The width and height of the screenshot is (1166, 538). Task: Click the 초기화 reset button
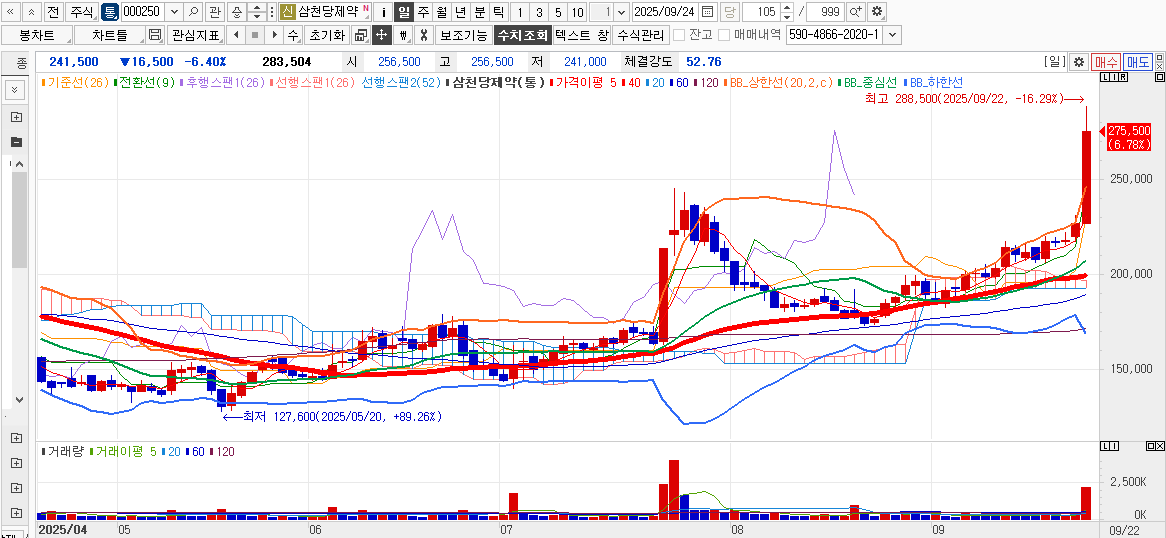pyautogui.click(x=326, y=35)
